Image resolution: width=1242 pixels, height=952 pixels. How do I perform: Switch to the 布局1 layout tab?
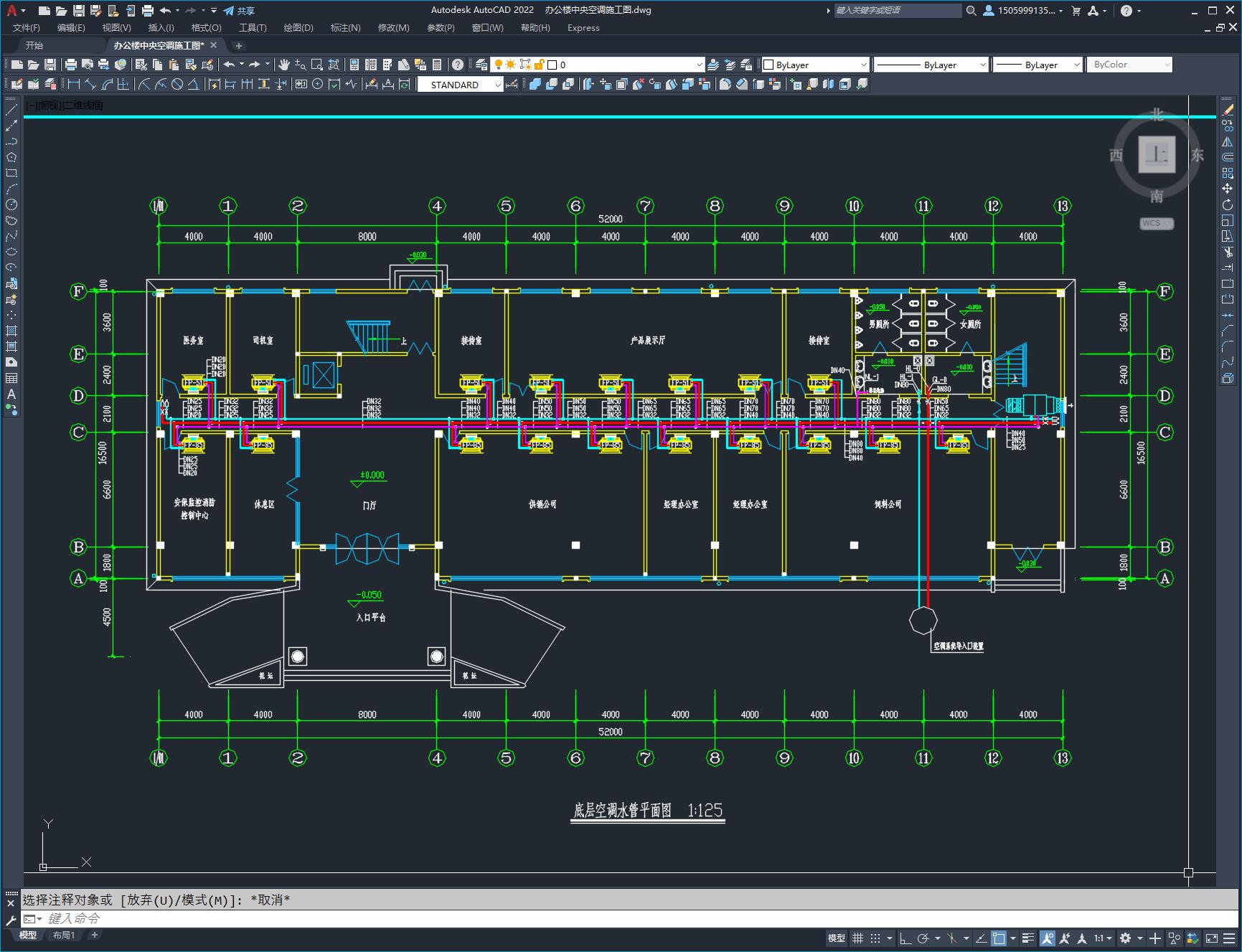pos(64,935)
